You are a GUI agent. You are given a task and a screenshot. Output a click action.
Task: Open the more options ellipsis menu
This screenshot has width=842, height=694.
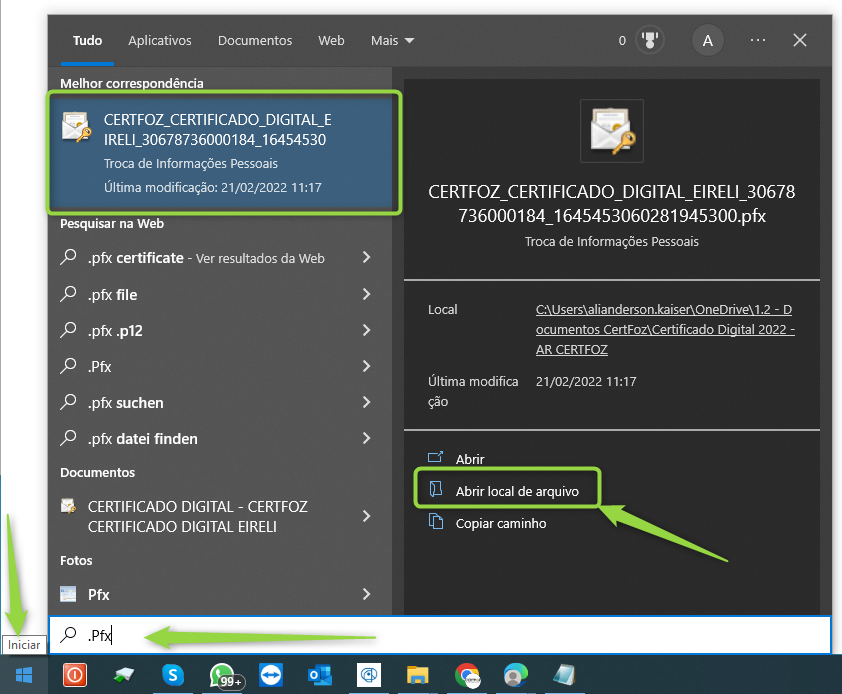coord(757,41)
